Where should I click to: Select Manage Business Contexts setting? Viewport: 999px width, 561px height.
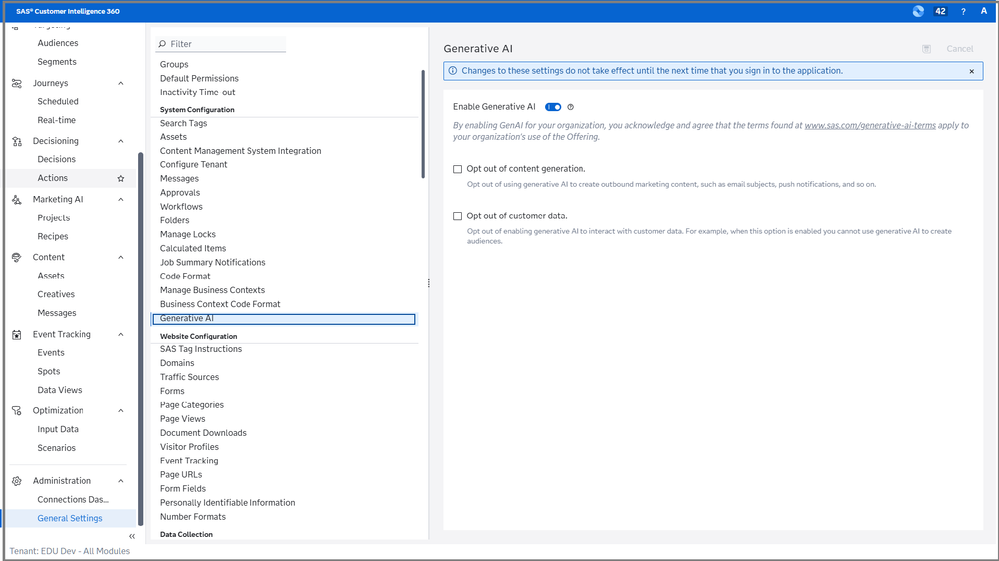click(x=212, y=290)
